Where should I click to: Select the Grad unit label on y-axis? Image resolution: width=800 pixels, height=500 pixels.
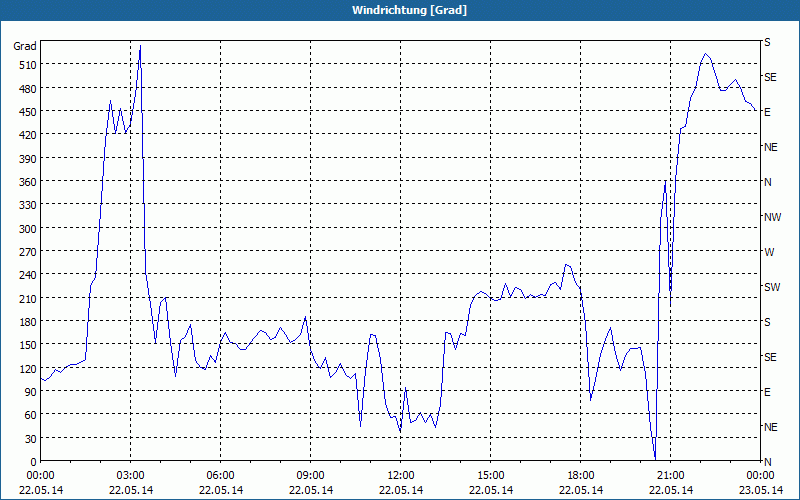[25, 46]
